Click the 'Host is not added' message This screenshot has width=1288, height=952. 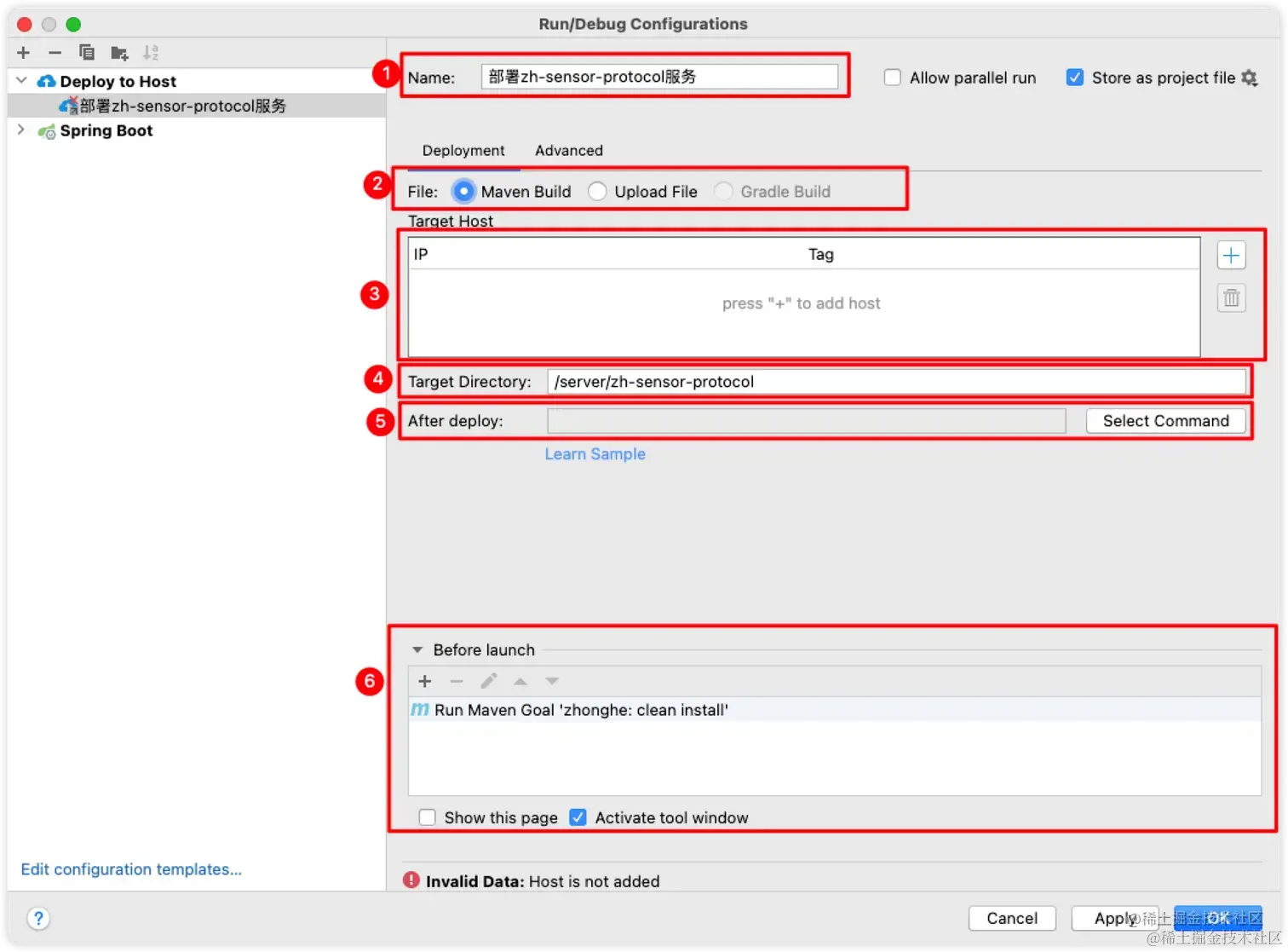point(595,881)
